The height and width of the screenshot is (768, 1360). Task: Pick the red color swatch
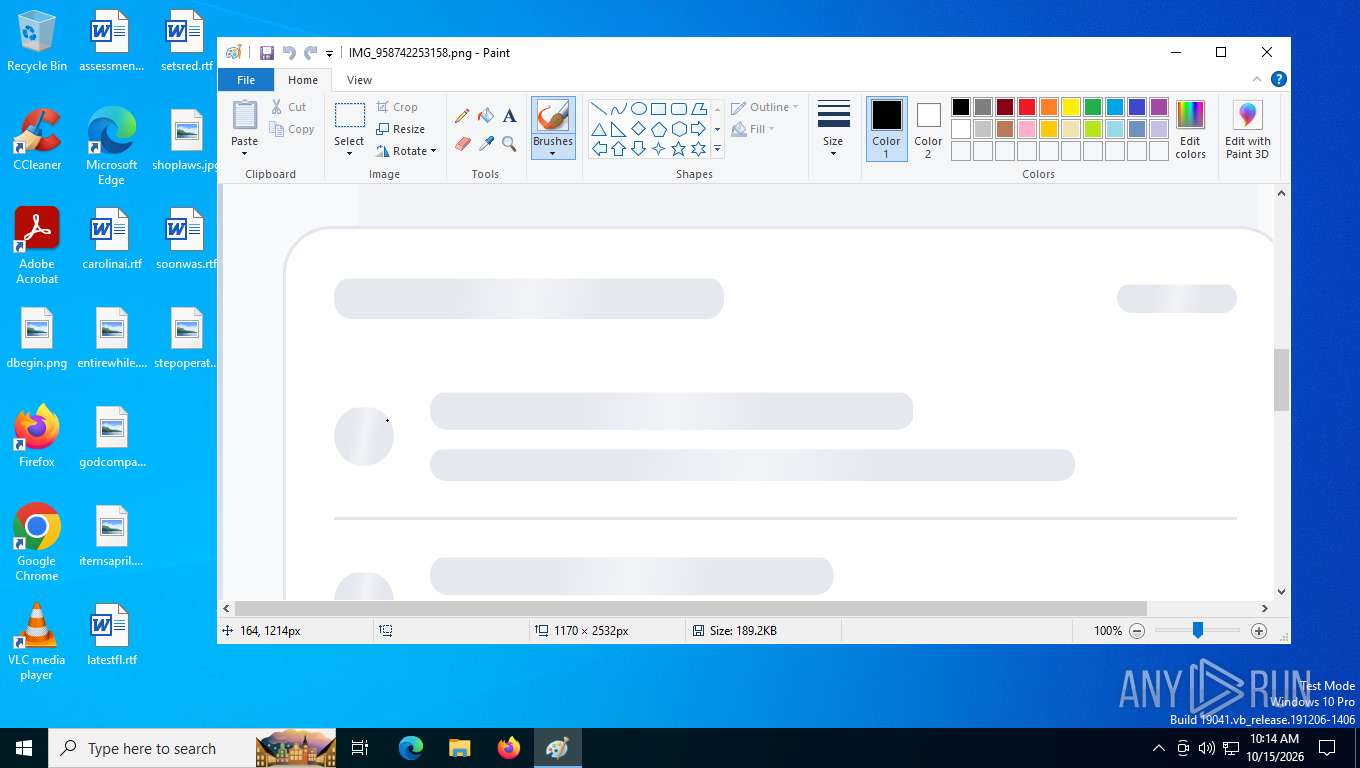1027,107
